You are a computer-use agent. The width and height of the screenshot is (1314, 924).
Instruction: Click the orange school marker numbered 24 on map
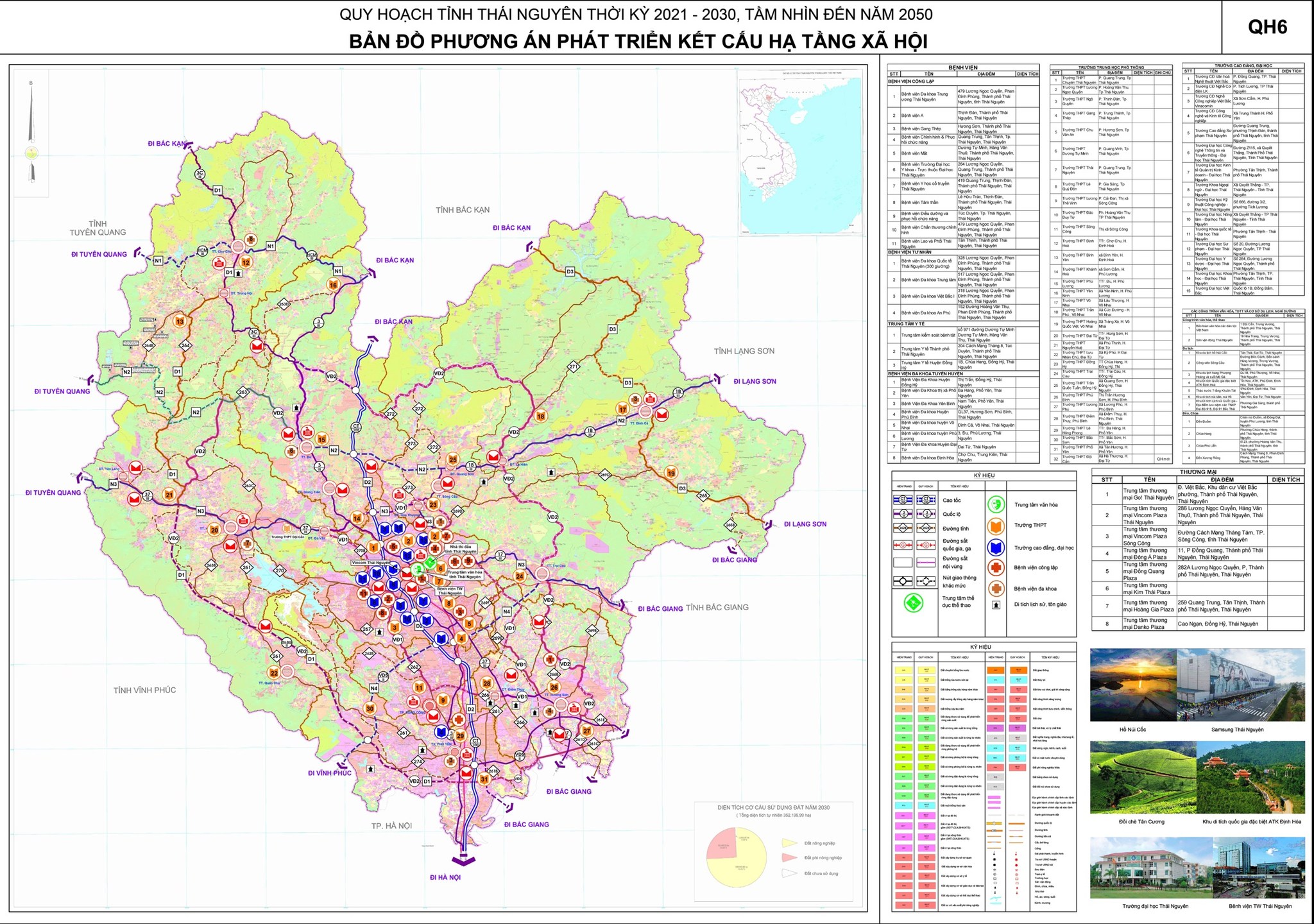click(520, 576)
